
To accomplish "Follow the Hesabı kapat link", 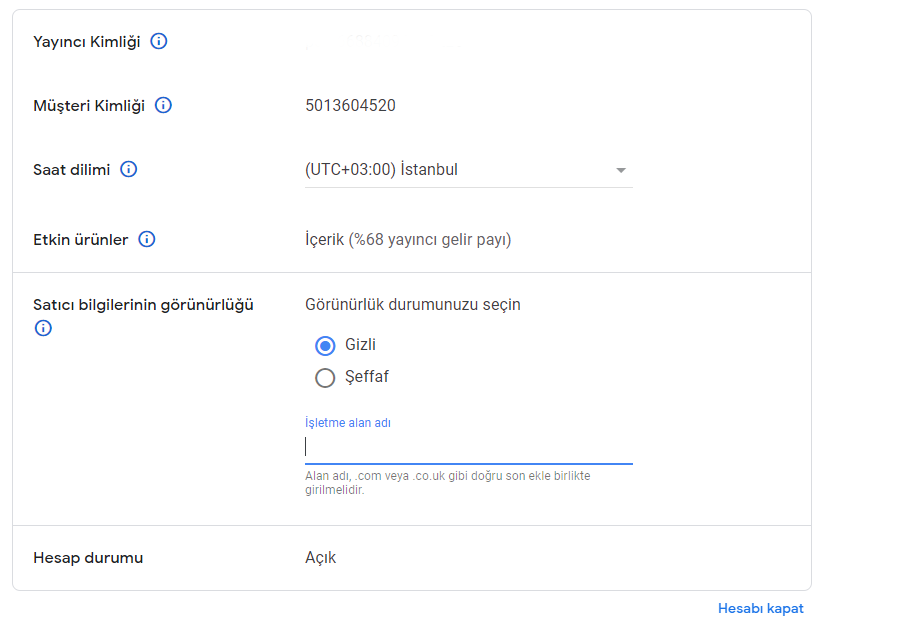I will 761,609.
